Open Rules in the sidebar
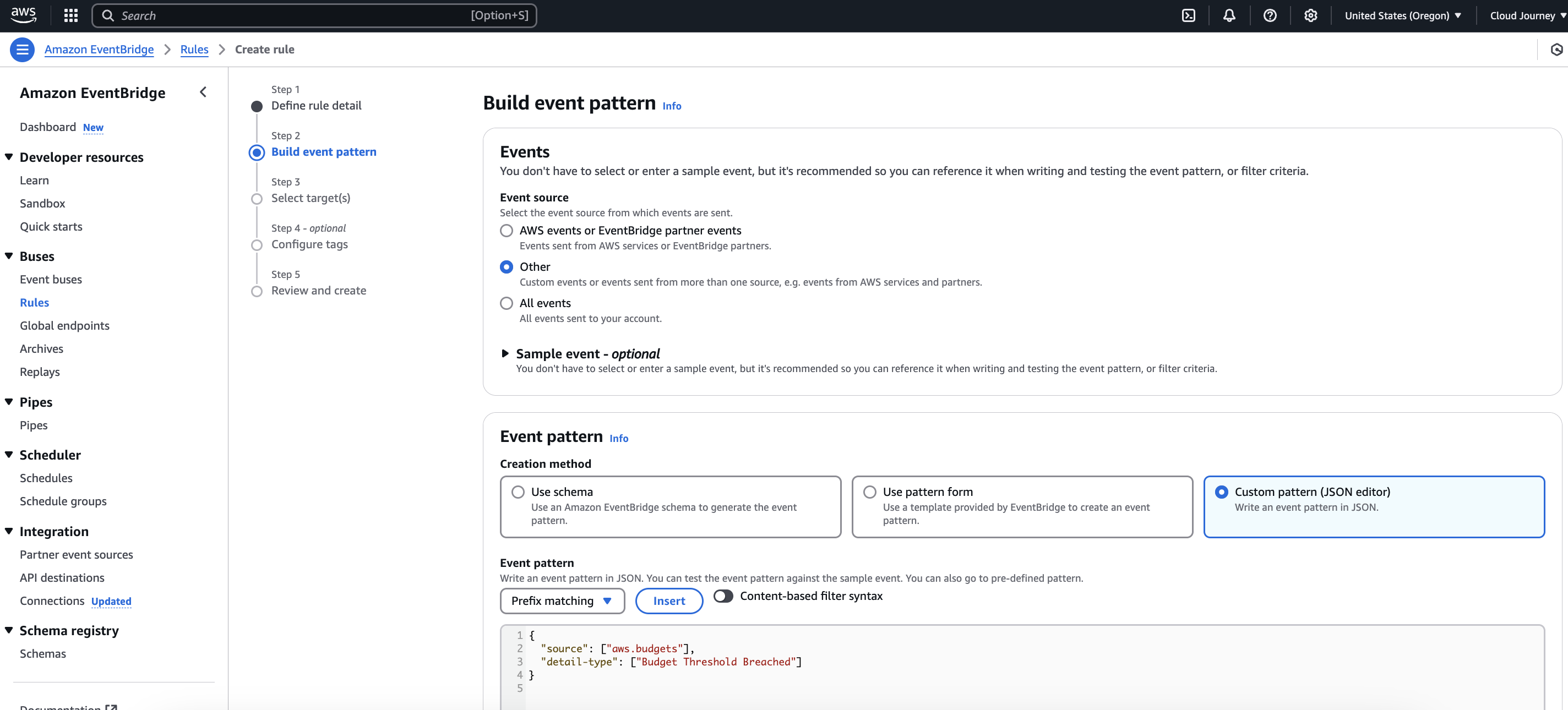The width and height of the screenshot is (1568, 710). coord(34,303)
